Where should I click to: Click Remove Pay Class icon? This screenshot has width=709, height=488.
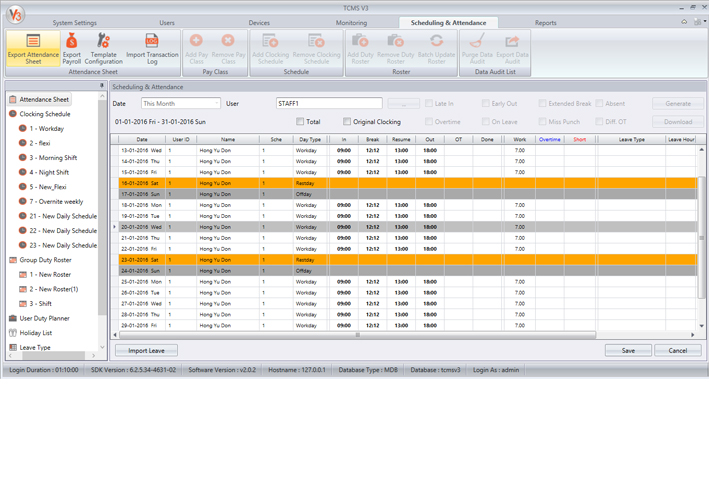[x=228, y=48]
